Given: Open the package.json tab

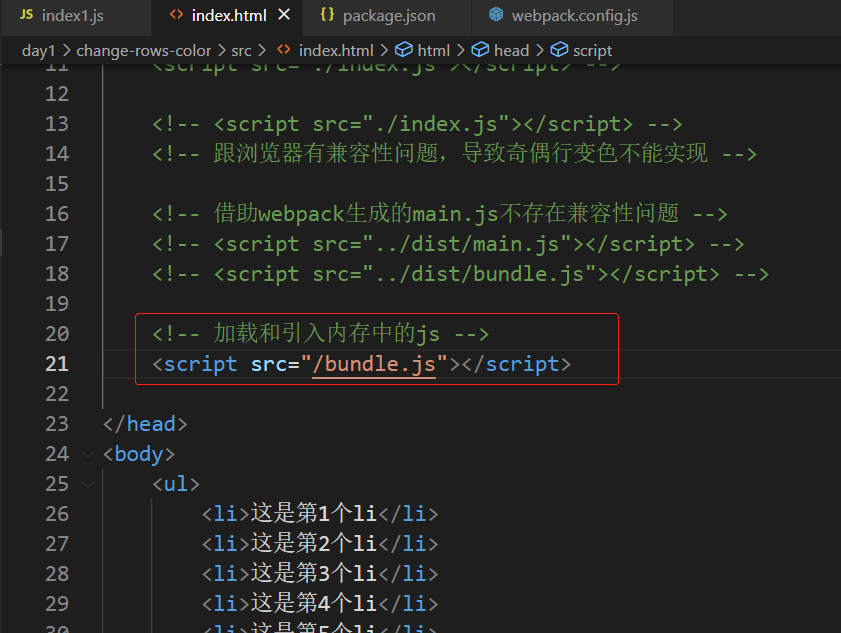Looking at the screenshot, I should pos(386,16).
